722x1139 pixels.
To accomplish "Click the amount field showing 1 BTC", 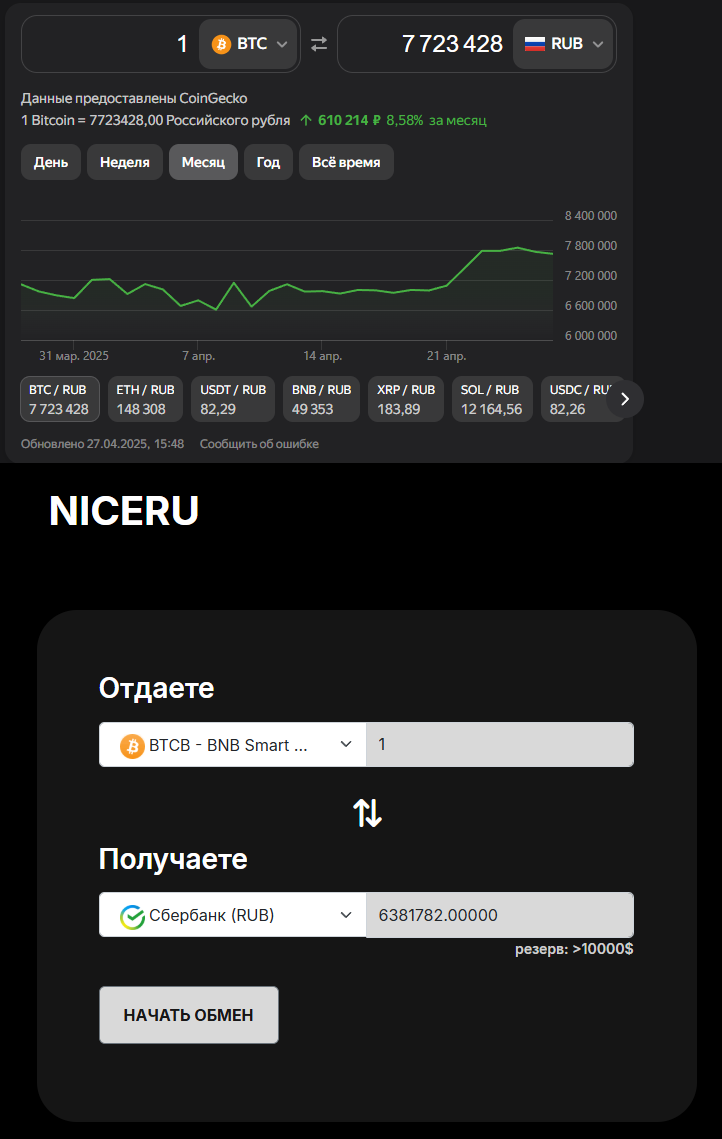I will click(x=110, y=44).
